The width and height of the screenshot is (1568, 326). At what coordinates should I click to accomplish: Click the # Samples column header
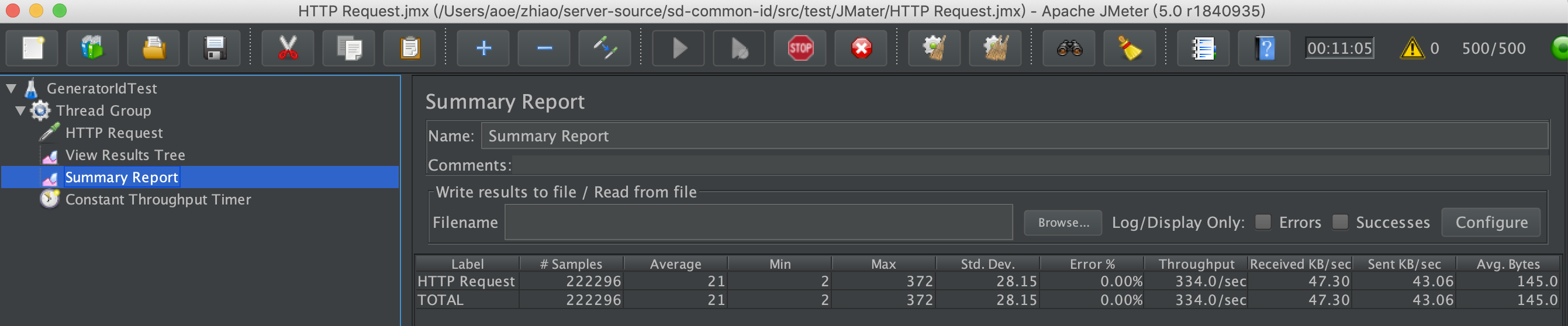point(571,264)
